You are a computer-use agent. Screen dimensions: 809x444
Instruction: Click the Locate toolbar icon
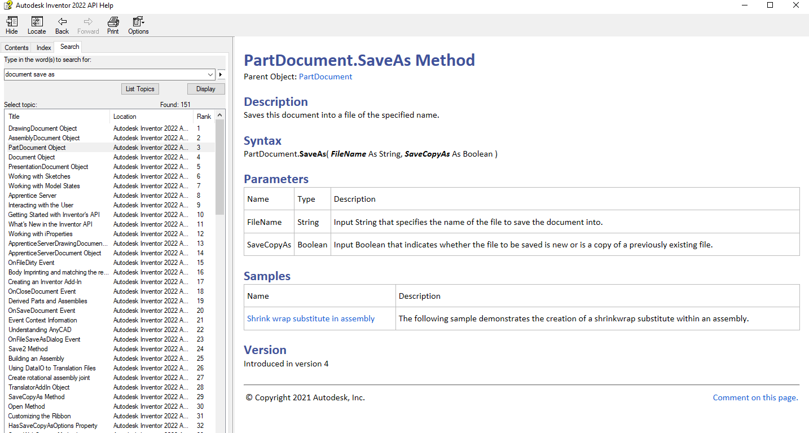pyautogui.click(x=37, y=25)
